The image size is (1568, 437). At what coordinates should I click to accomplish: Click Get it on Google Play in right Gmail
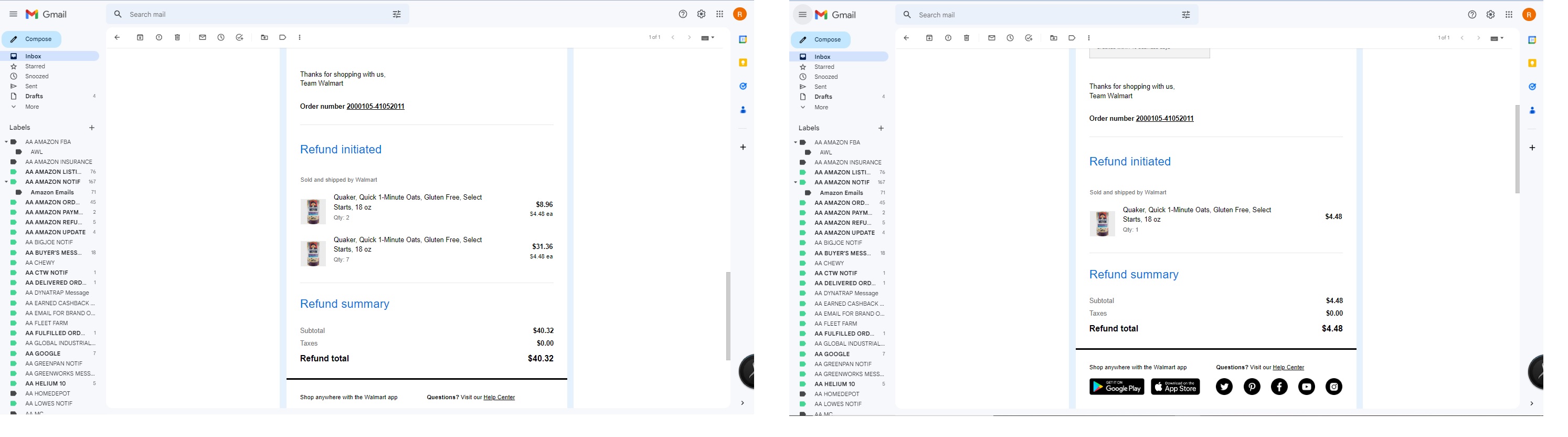click(1117, 387)
